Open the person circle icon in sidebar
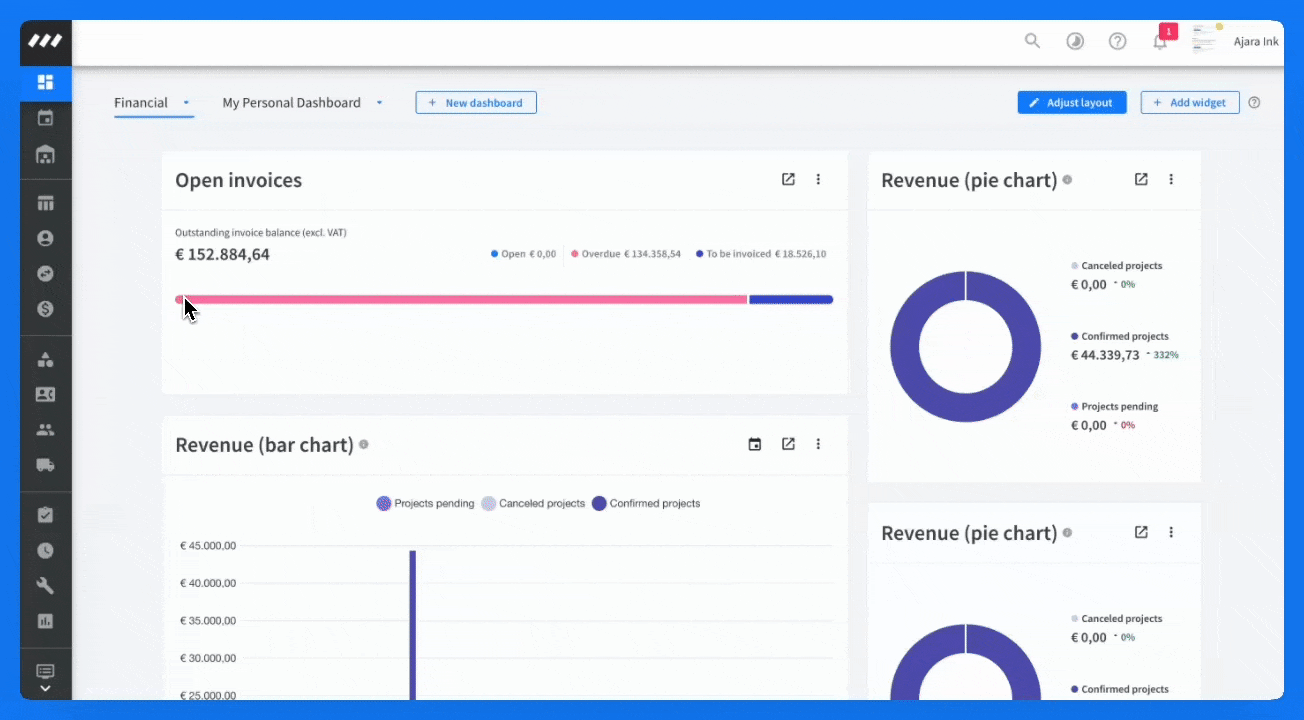This screenshot has height=720, width=1304. pos(45,238)
